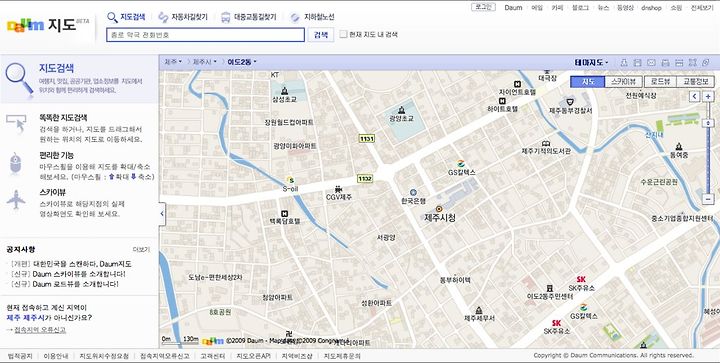Open footer 고객센터 link

[x=213, y=356]
